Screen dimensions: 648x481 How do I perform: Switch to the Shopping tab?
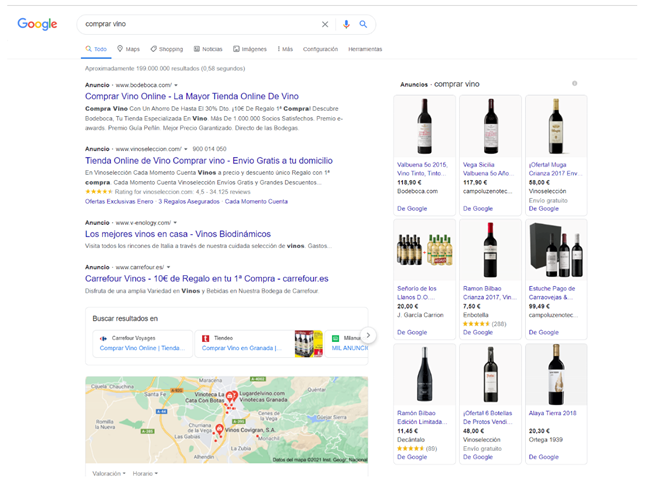click(166, 48)
